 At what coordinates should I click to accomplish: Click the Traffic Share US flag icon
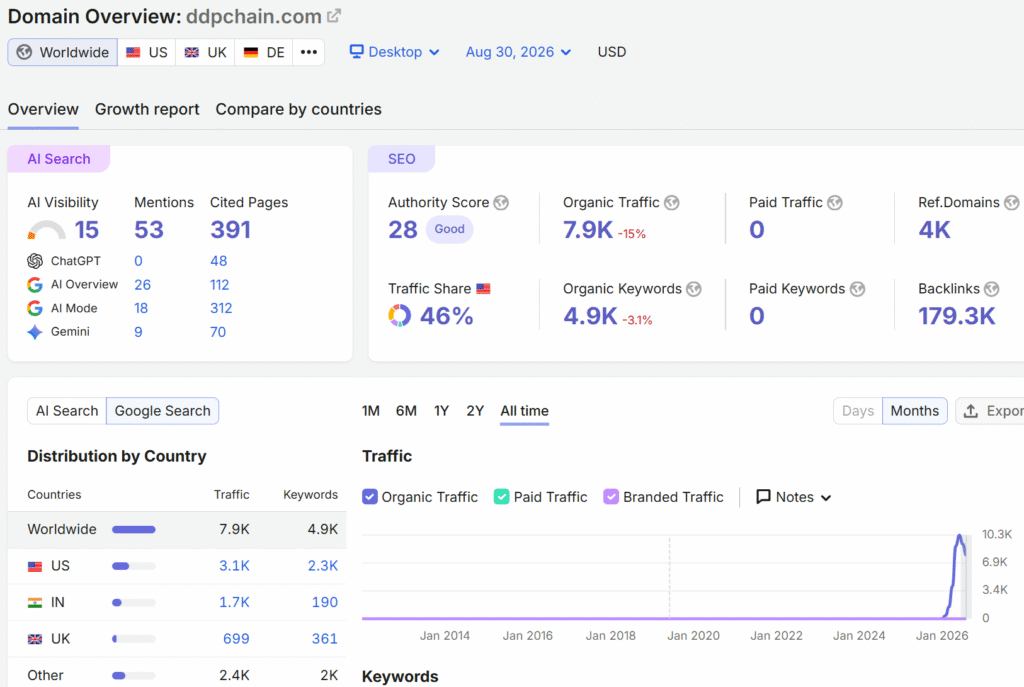point(483,289)
